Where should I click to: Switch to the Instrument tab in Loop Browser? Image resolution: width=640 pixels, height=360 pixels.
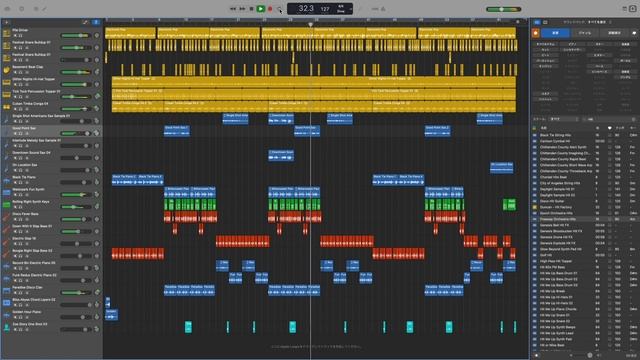pos(555,33)
